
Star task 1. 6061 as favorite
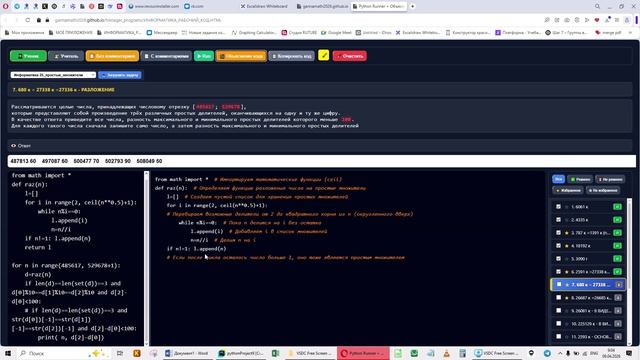click(567, 207)
